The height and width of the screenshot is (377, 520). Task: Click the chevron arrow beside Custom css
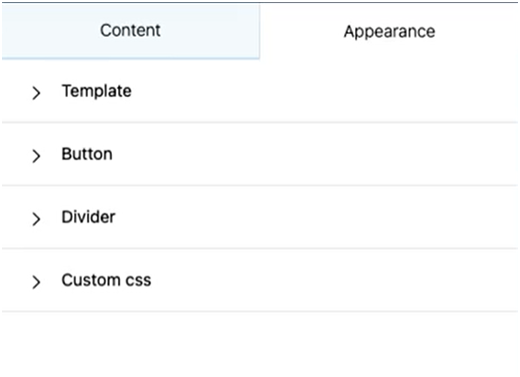[36, 282]
